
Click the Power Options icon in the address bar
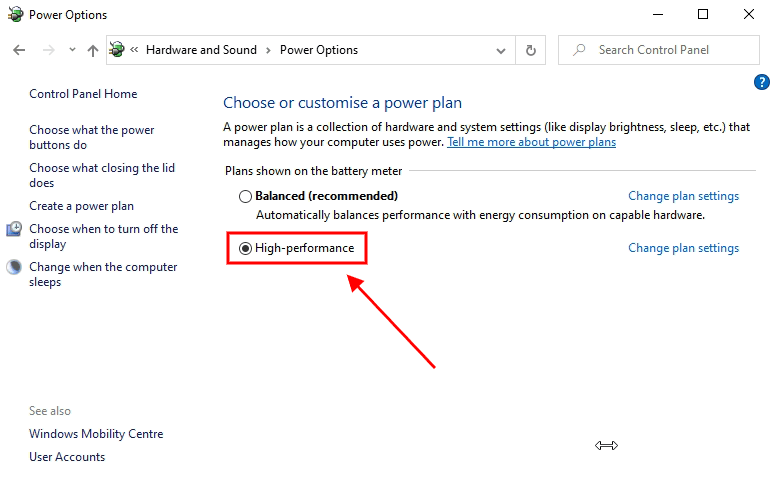[x=118, y=50]
